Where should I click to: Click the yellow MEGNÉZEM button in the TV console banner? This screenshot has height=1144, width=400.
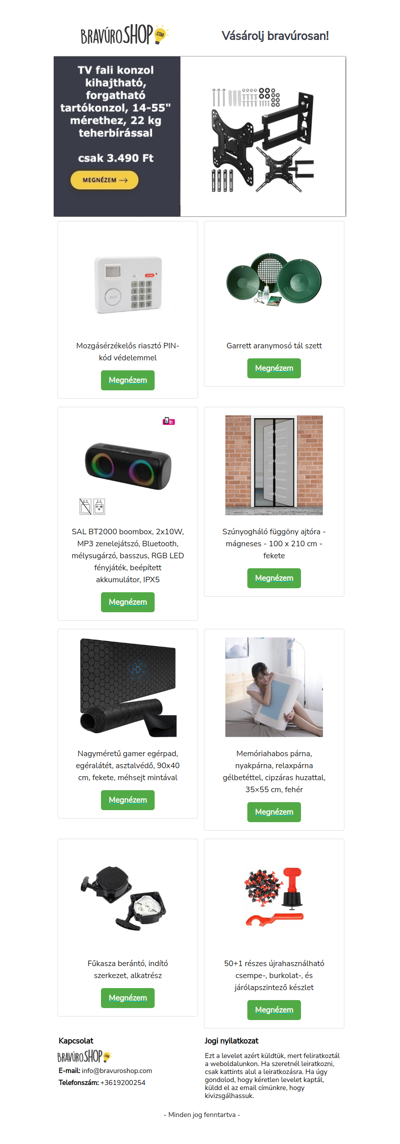pyautogui.click(x=104, y=179)
